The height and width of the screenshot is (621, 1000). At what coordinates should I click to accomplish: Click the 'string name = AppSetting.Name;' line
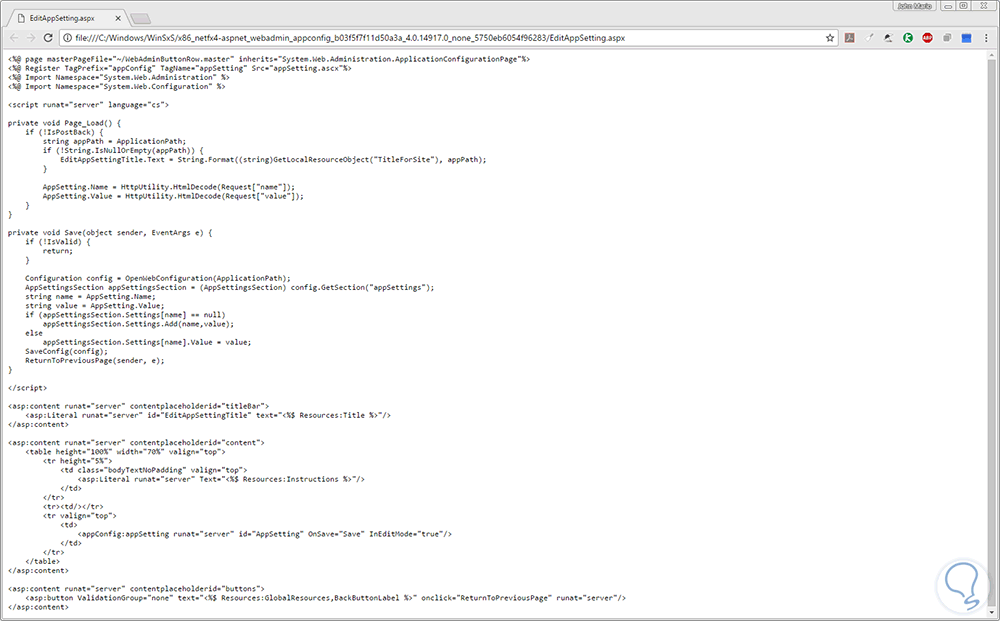pos(90,296)
